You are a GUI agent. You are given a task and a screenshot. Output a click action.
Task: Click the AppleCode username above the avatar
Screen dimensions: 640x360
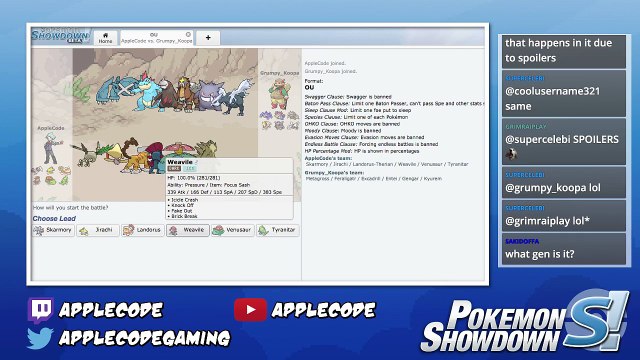tap(51, 128)
